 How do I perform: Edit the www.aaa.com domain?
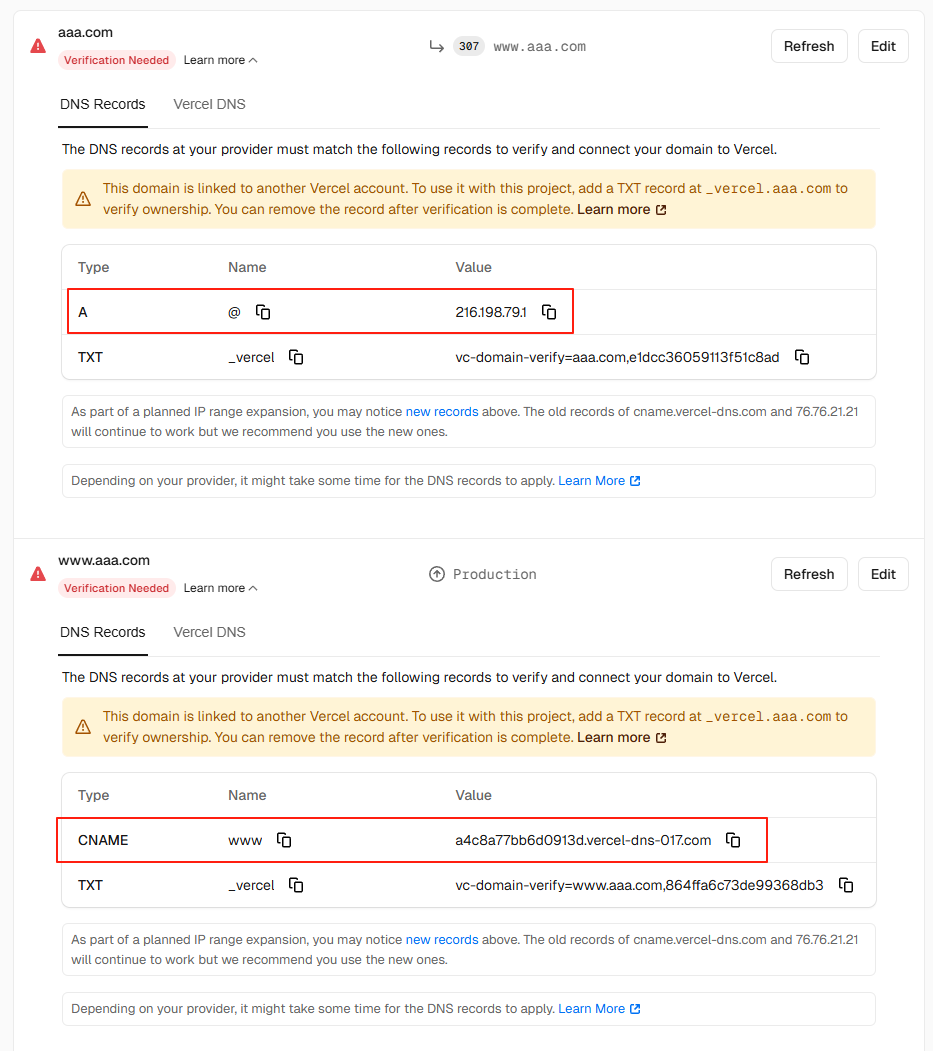tap(883, 574)
